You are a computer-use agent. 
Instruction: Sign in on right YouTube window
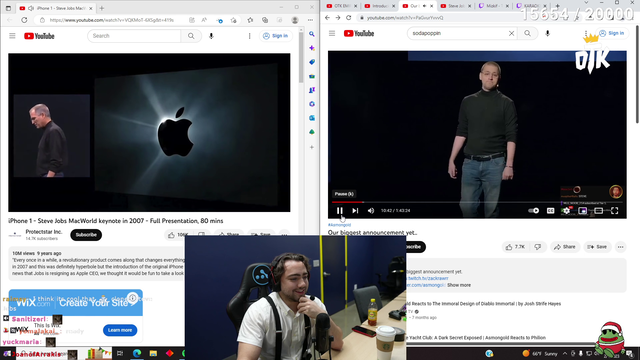pyautogui.click(x=611, y=33)
